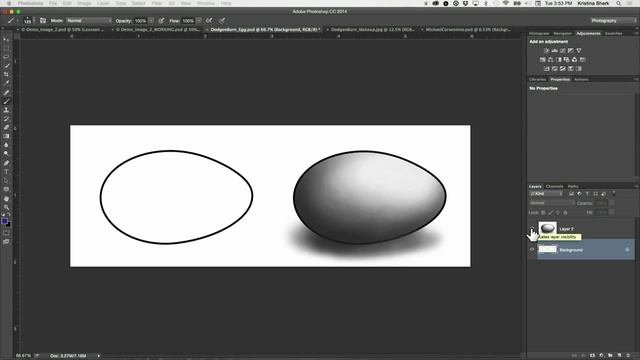
Task: Filter layers by adjustment layer type
Action: [x=579, y=194]
